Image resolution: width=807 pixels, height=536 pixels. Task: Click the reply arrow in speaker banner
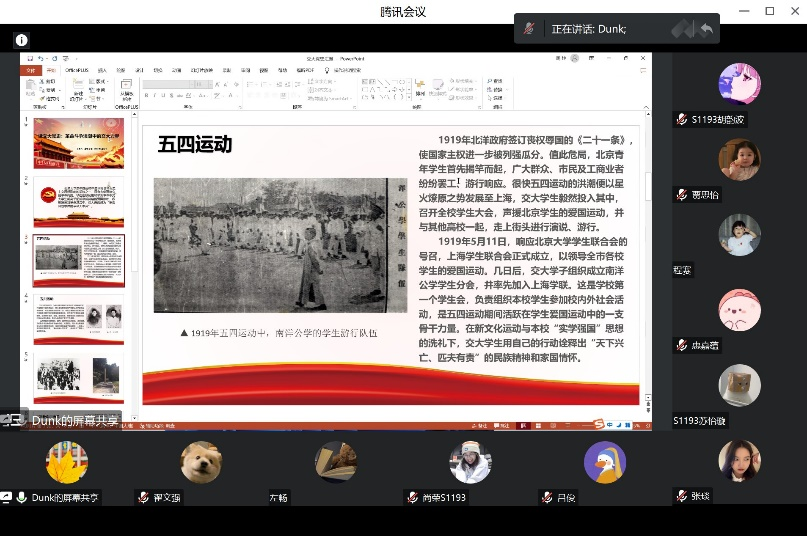[706, 29]
